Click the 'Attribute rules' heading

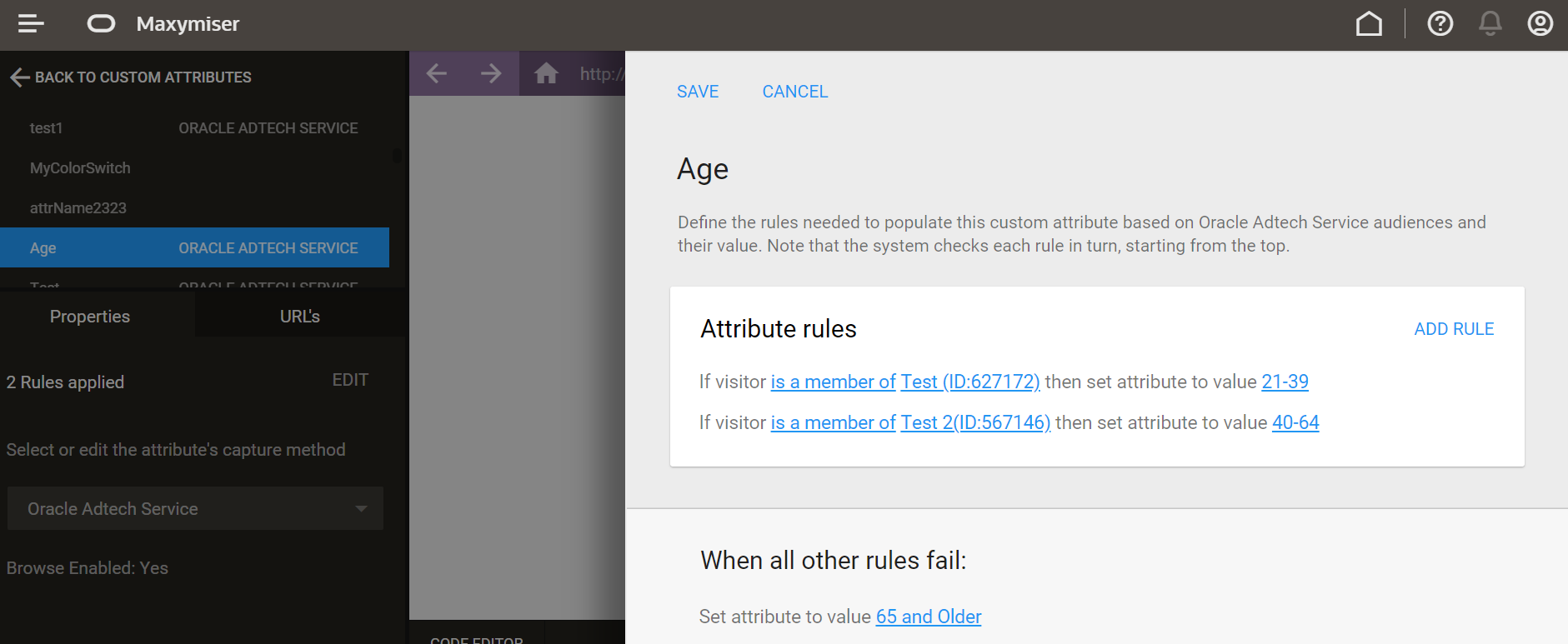tap(779, 329)
